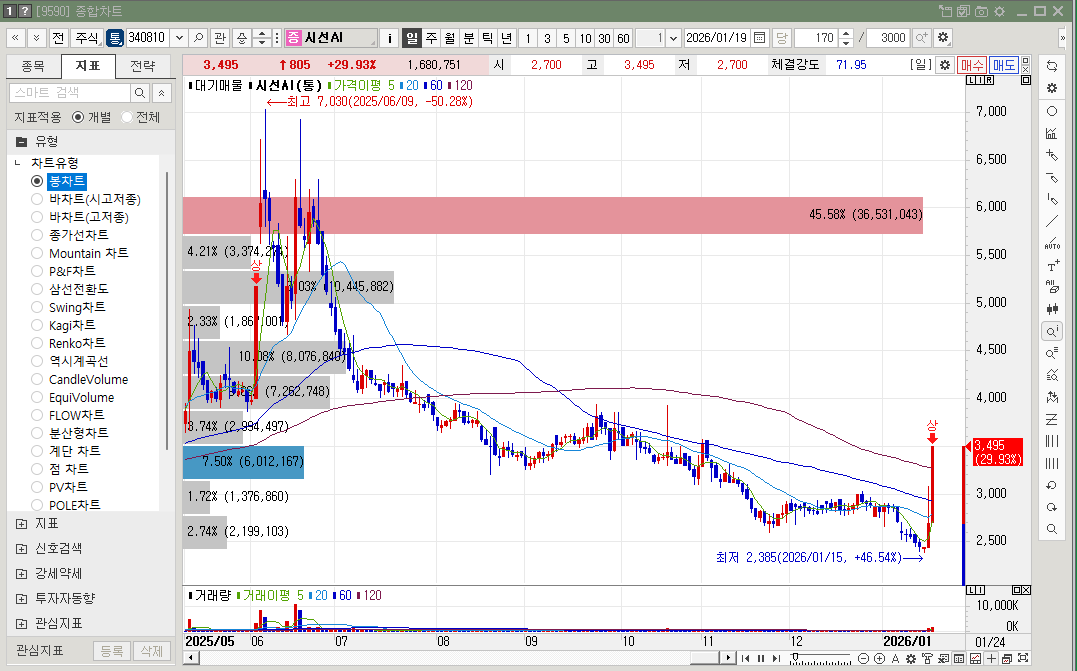Click the 매수 buy button
The image size is (1077, 671).
click(x=971, y=65)
